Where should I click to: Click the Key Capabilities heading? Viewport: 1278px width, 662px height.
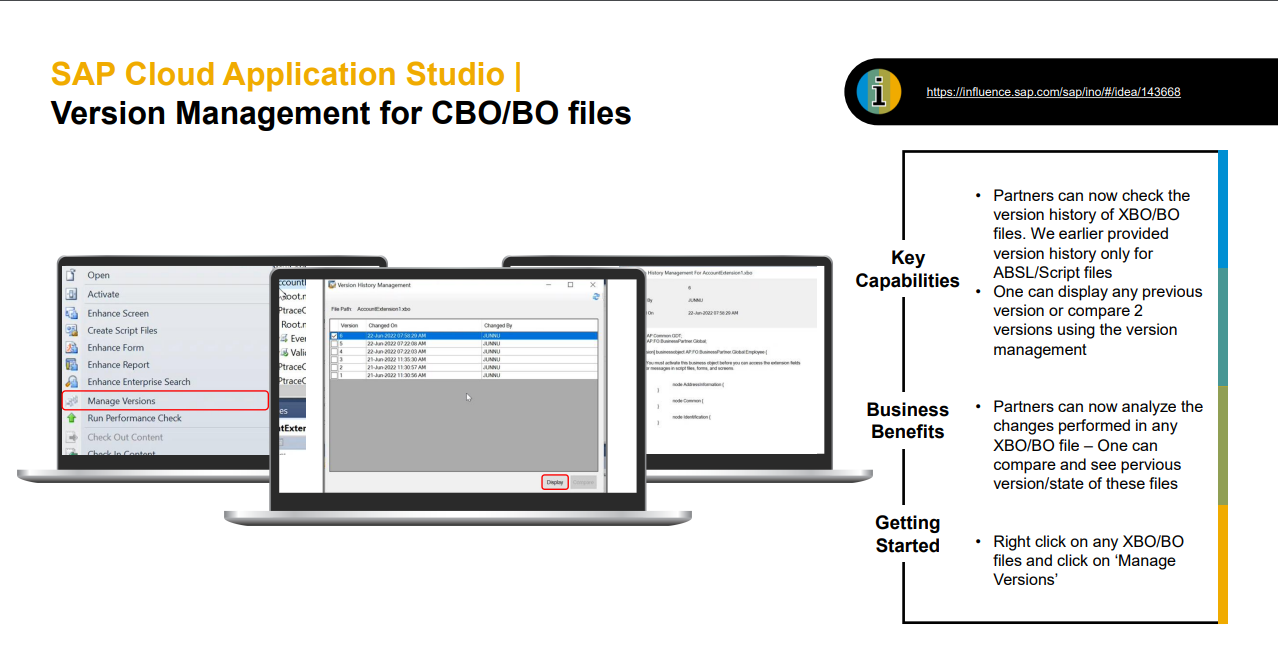907,269
